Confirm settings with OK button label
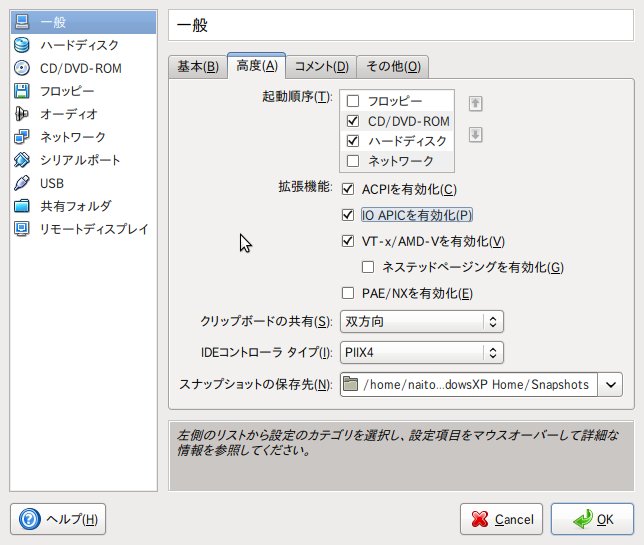Screen dimensions: 644x545 click(605, 520)
